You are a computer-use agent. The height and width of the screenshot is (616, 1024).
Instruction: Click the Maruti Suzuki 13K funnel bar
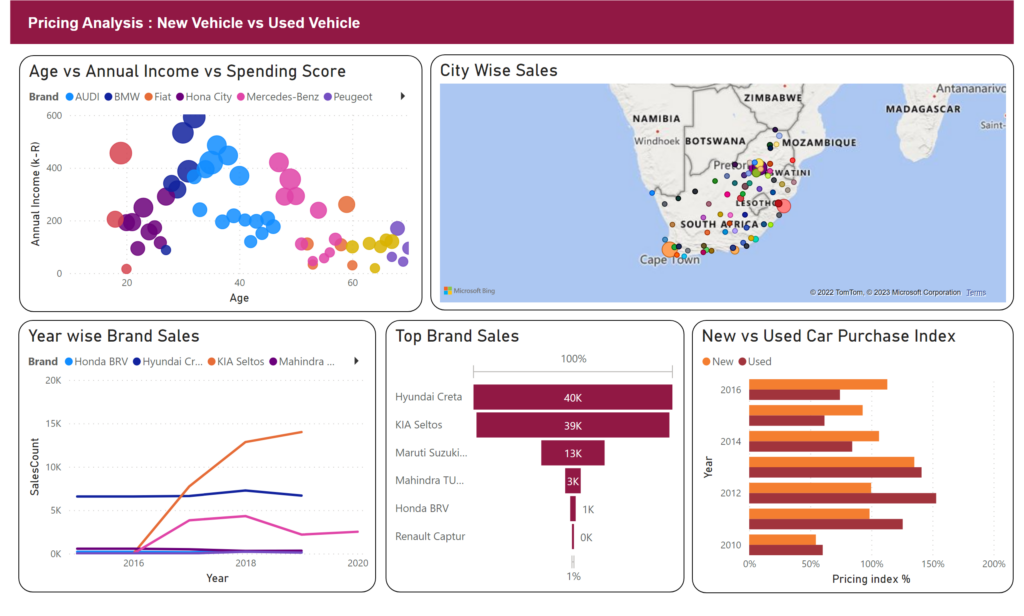coord(573,453)
